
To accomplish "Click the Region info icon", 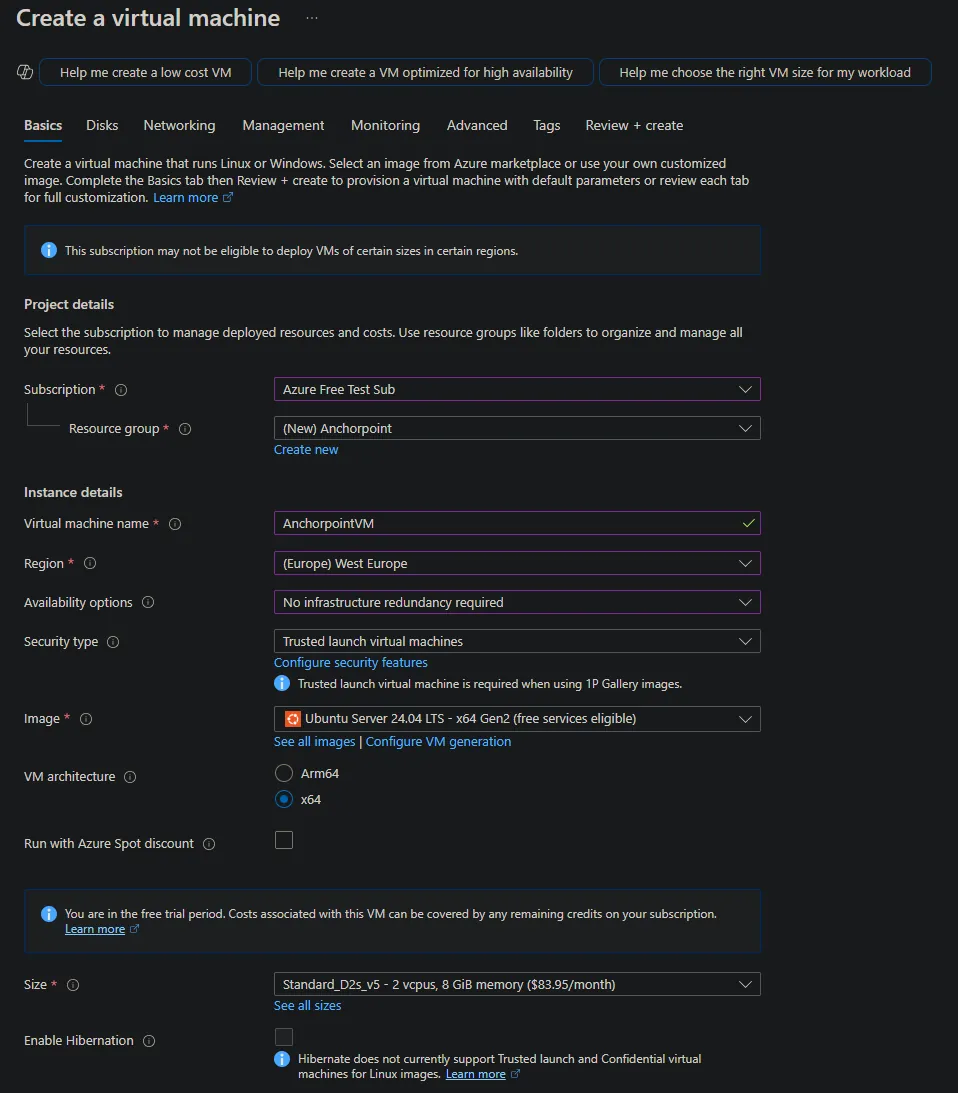I will coord(90,563).
